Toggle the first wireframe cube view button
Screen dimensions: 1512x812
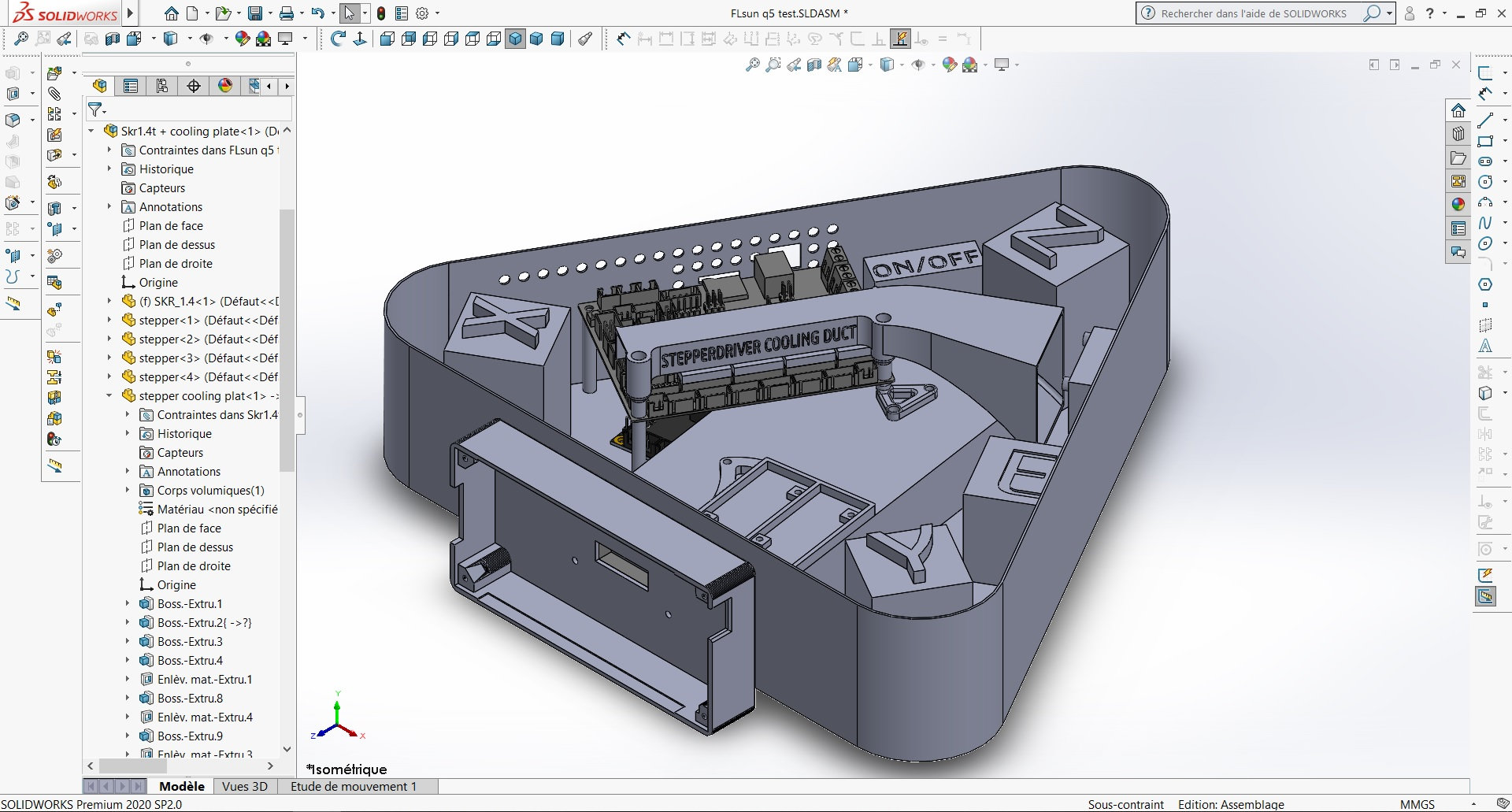(387, 39)
